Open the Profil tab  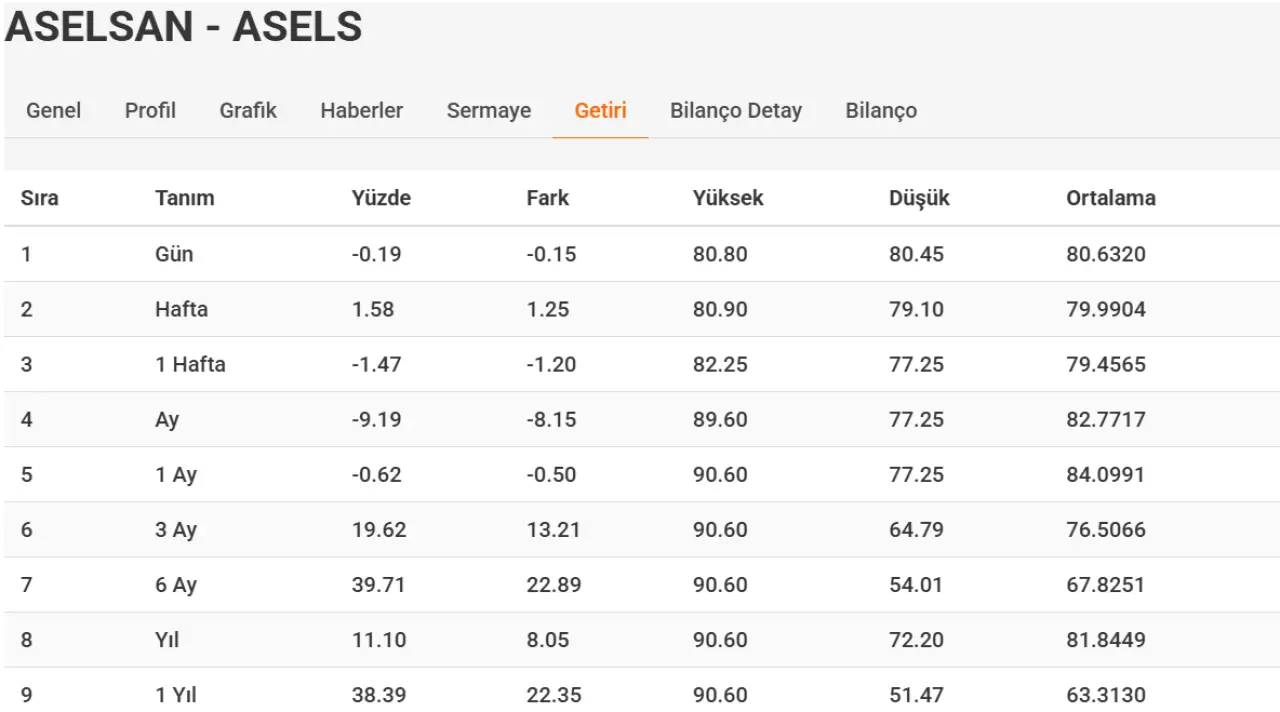[x=150, y=110]
